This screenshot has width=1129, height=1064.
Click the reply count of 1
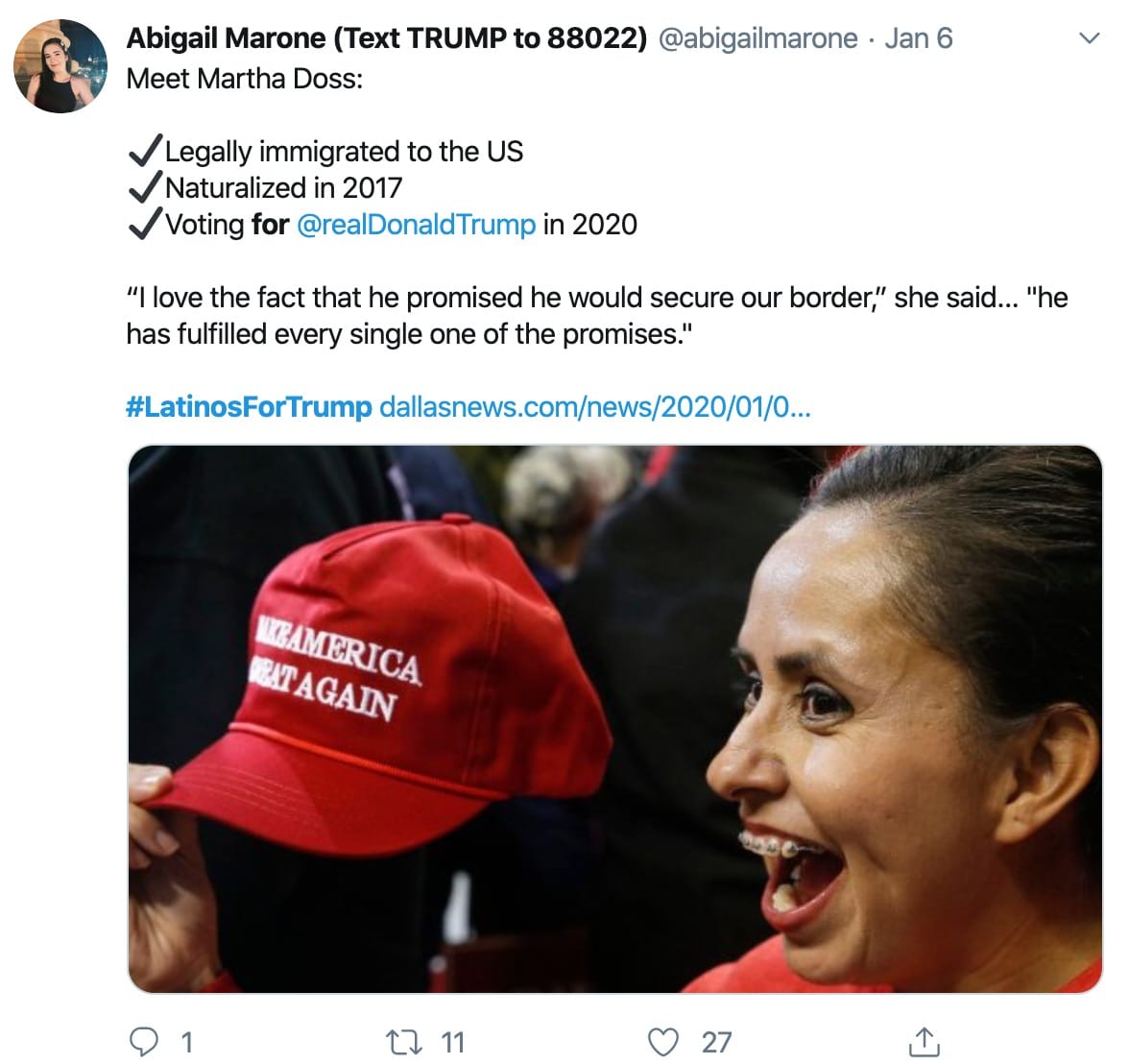tap(186, 1042)
